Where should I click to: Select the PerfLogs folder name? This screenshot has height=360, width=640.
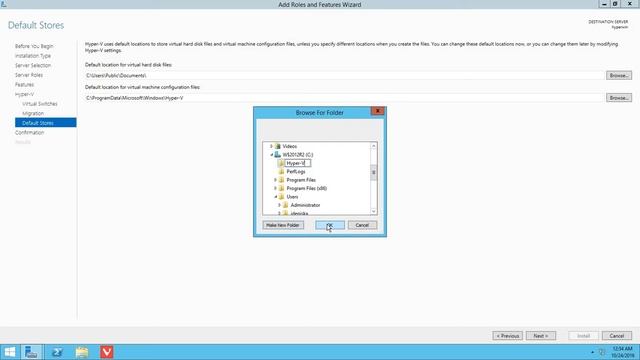pyautogui.click(x=296, y=171)
